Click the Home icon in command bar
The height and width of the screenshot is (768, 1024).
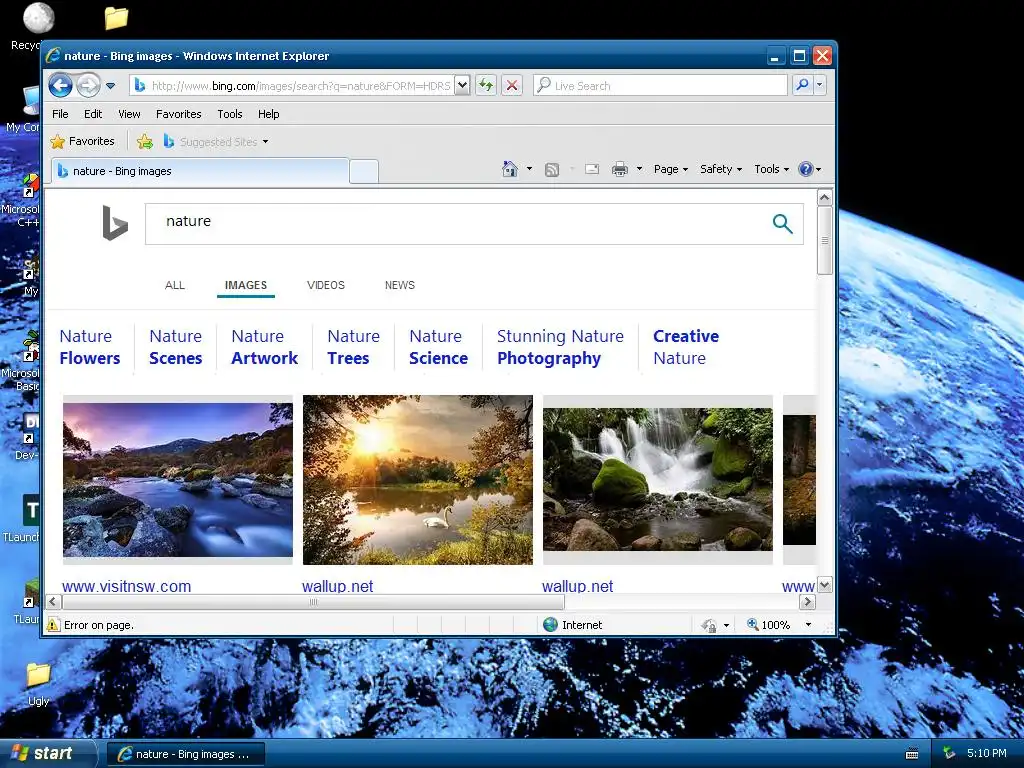pos(509,169)
